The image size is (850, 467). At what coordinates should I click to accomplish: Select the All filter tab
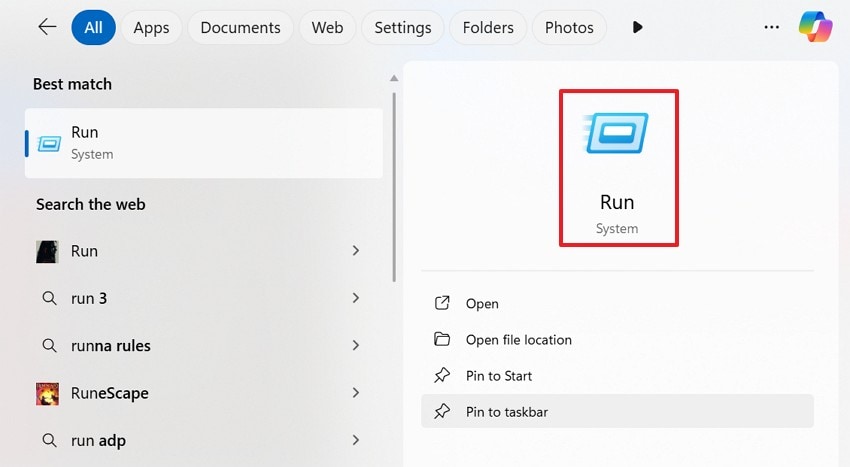tap(93, 27)
